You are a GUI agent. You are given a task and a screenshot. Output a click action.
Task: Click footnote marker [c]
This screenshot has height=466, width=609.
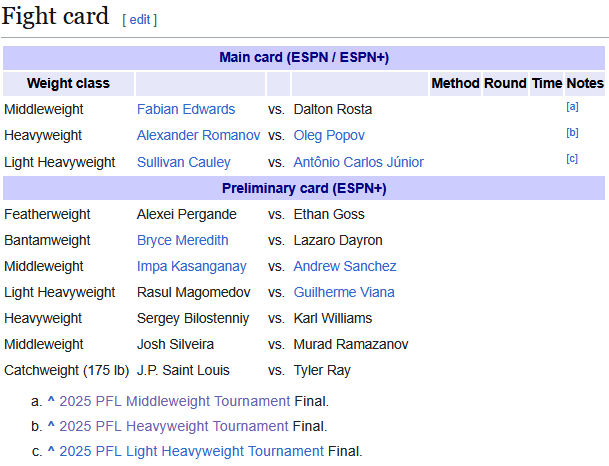572,158
